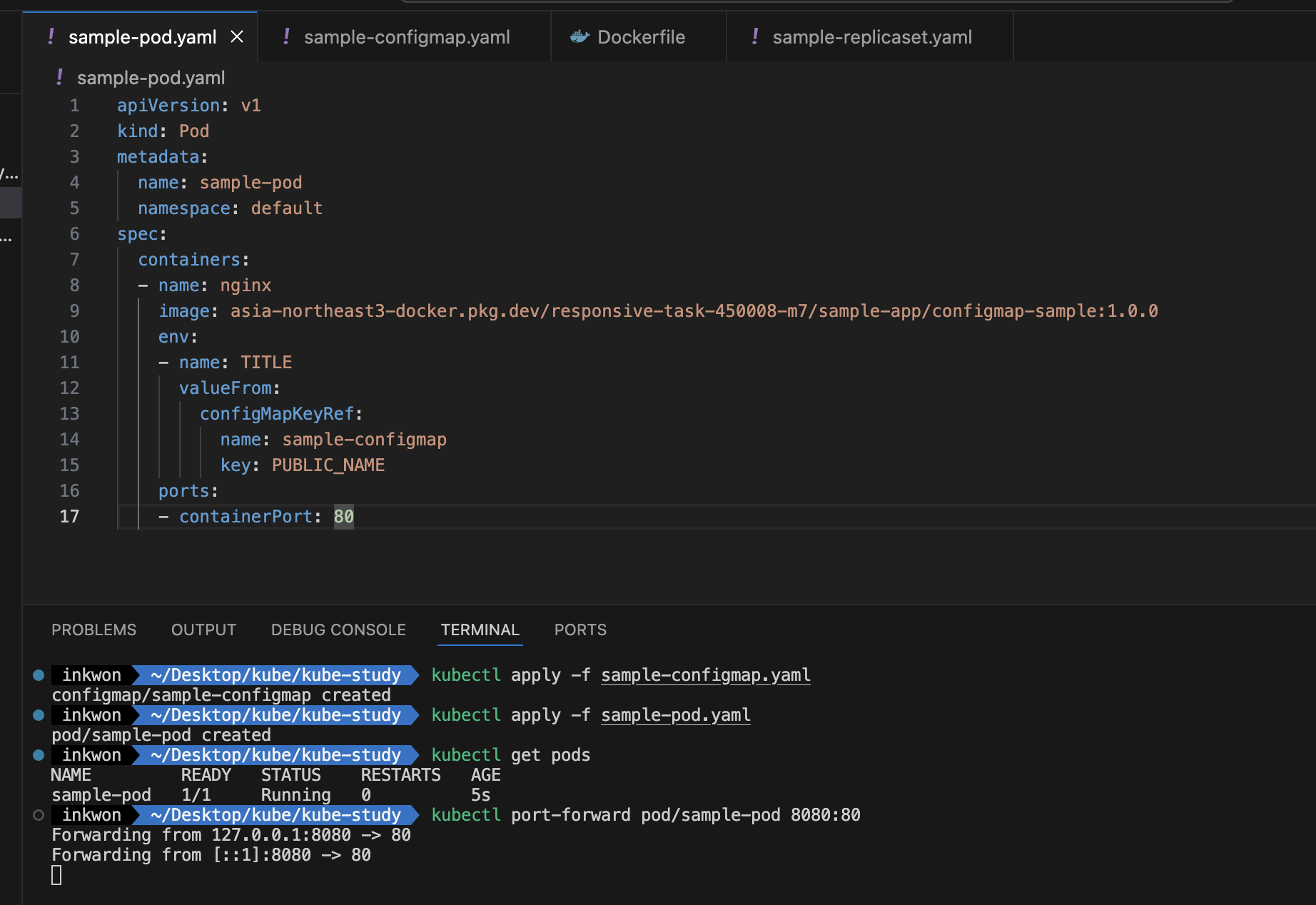
Task: Click the 'ports' key on line 16
Action: tap(183, 491)
